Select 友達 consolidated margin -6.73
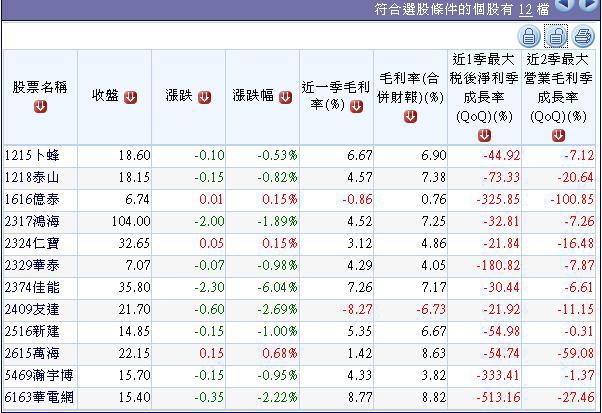This screenshot has width=602, height=413. pos(431,309)
